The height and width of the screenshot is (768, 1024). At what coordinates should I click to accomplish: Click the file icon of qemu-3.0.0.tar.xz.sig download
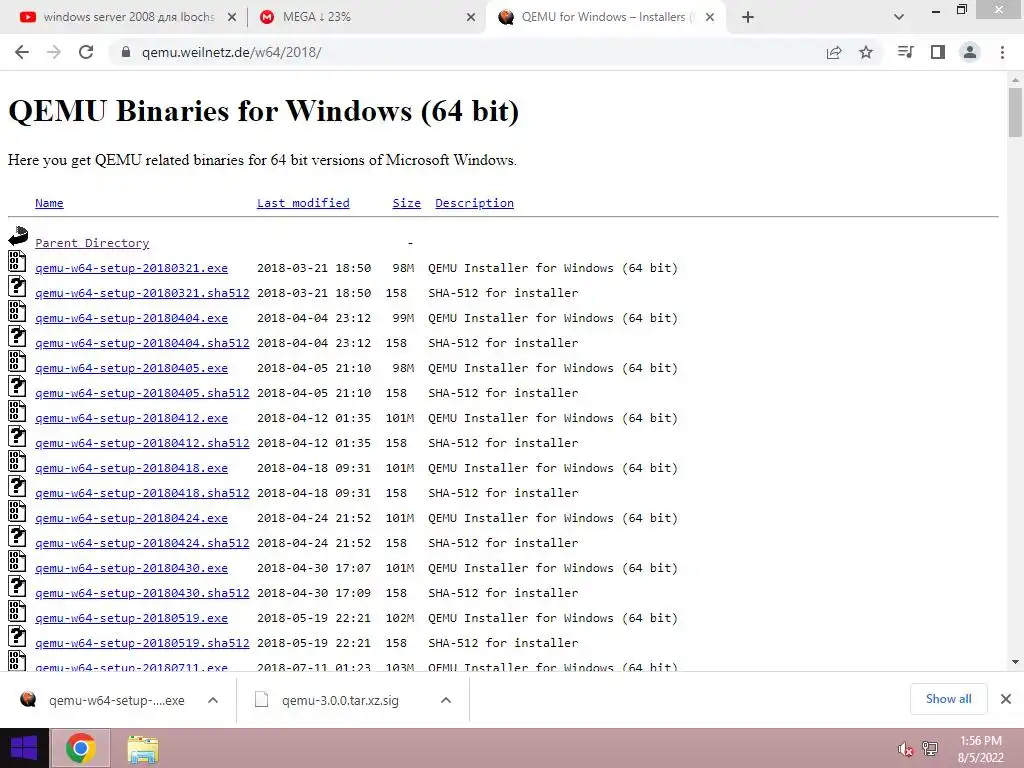click(261, 700)
